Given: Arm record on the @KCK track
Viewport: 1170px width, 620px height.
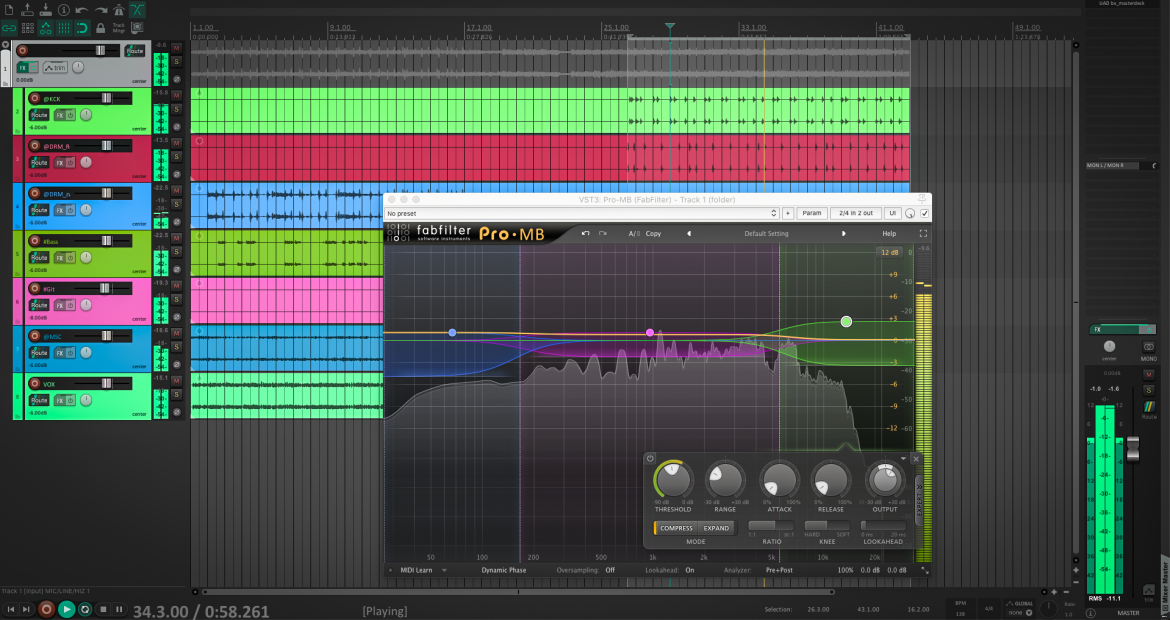Looking at the screenshot, I should (x=34, y=98).
